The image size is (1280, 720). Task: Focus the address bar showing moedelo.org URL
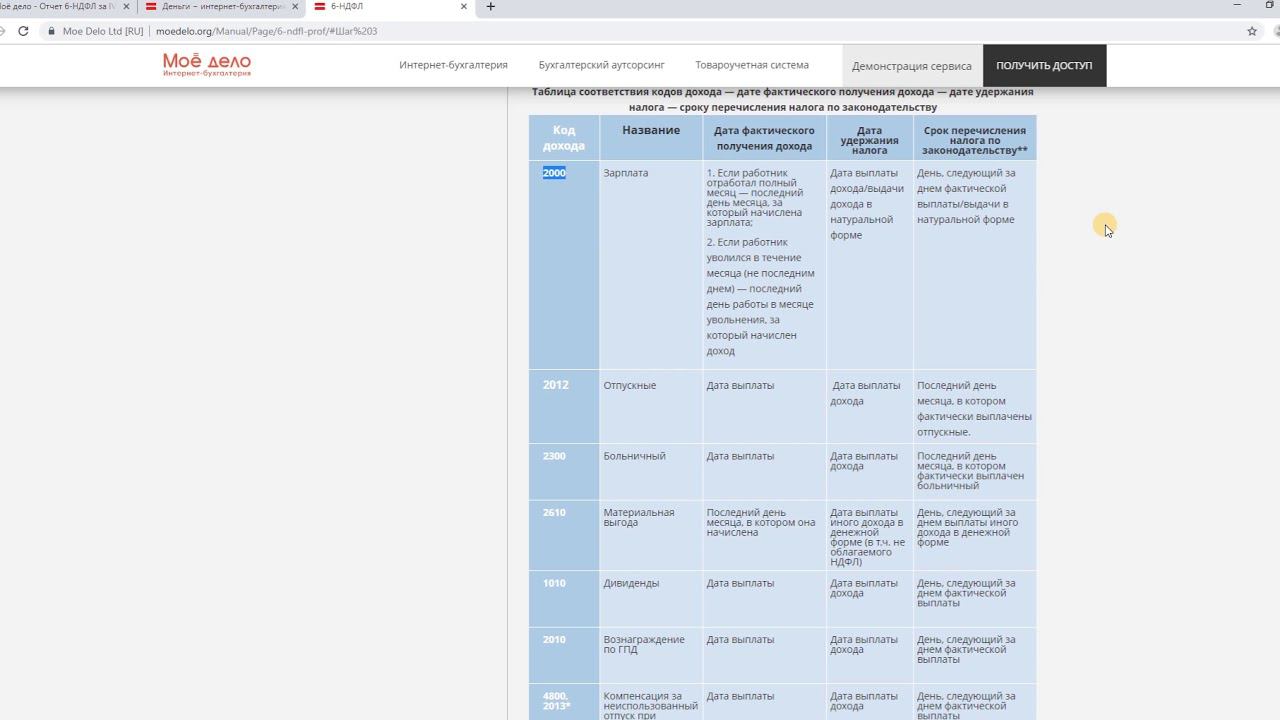640,31
